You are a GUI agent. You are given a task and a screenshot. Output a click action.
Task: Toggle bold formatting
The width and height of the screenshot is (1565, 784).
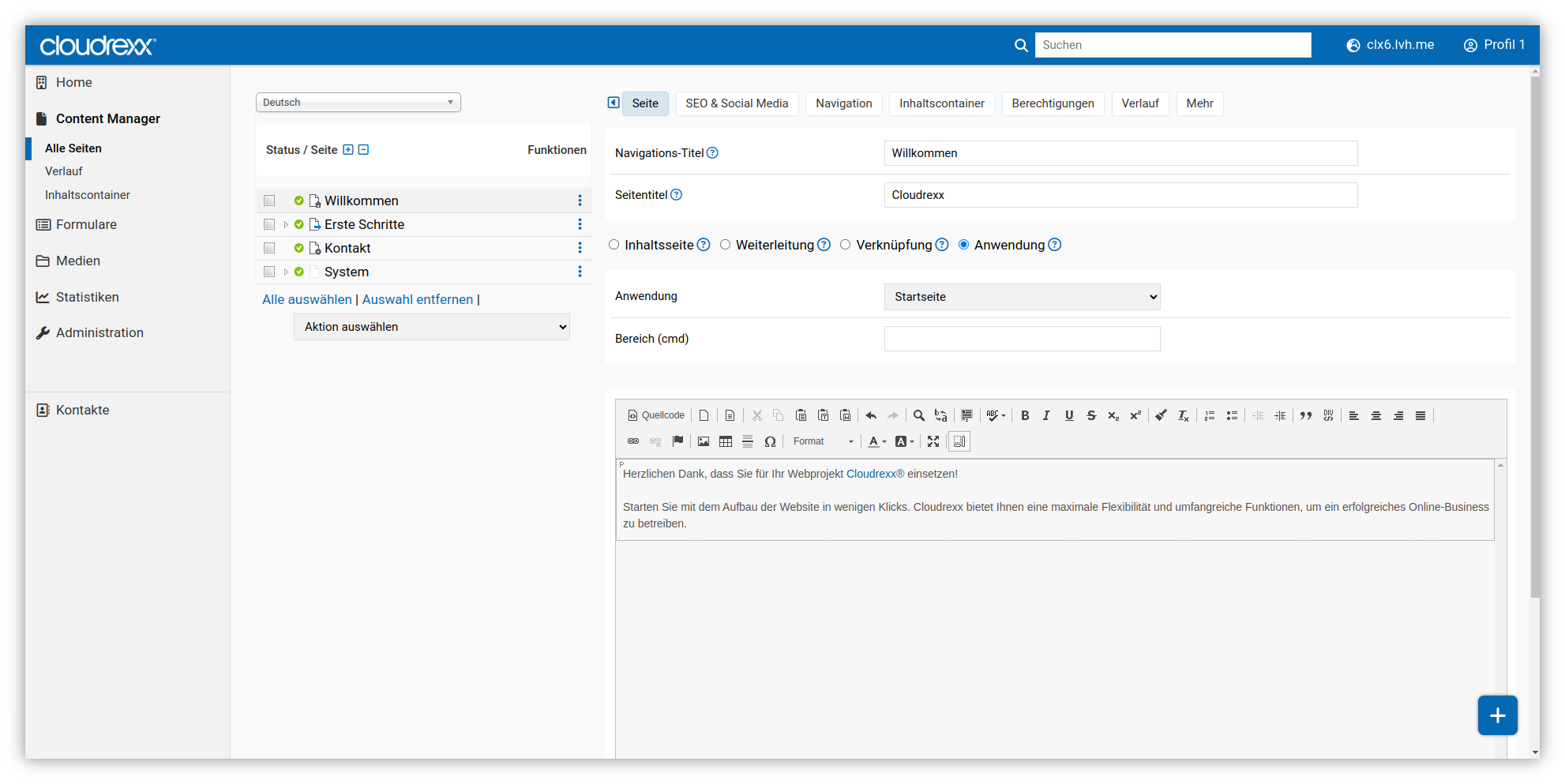[x=1025, y=415]
